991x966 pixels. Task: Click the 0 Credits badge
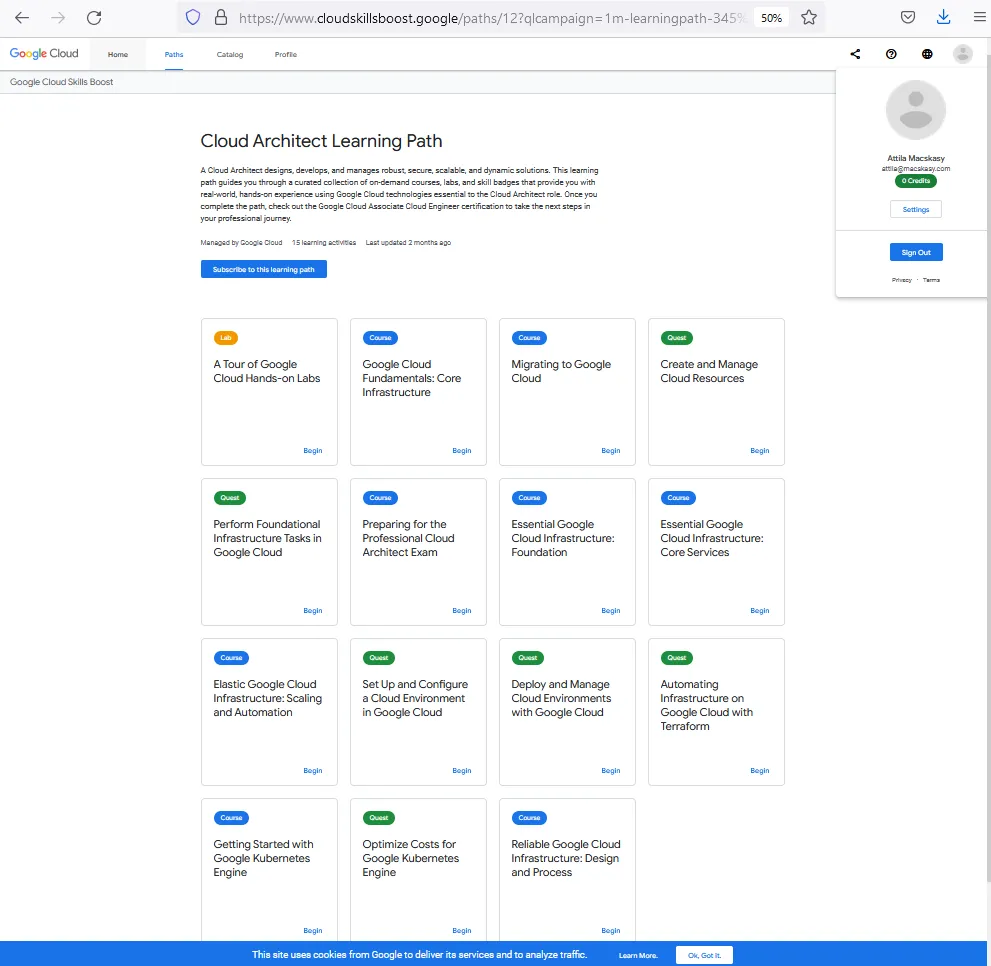pyautogui.click(x=916, y=181)
